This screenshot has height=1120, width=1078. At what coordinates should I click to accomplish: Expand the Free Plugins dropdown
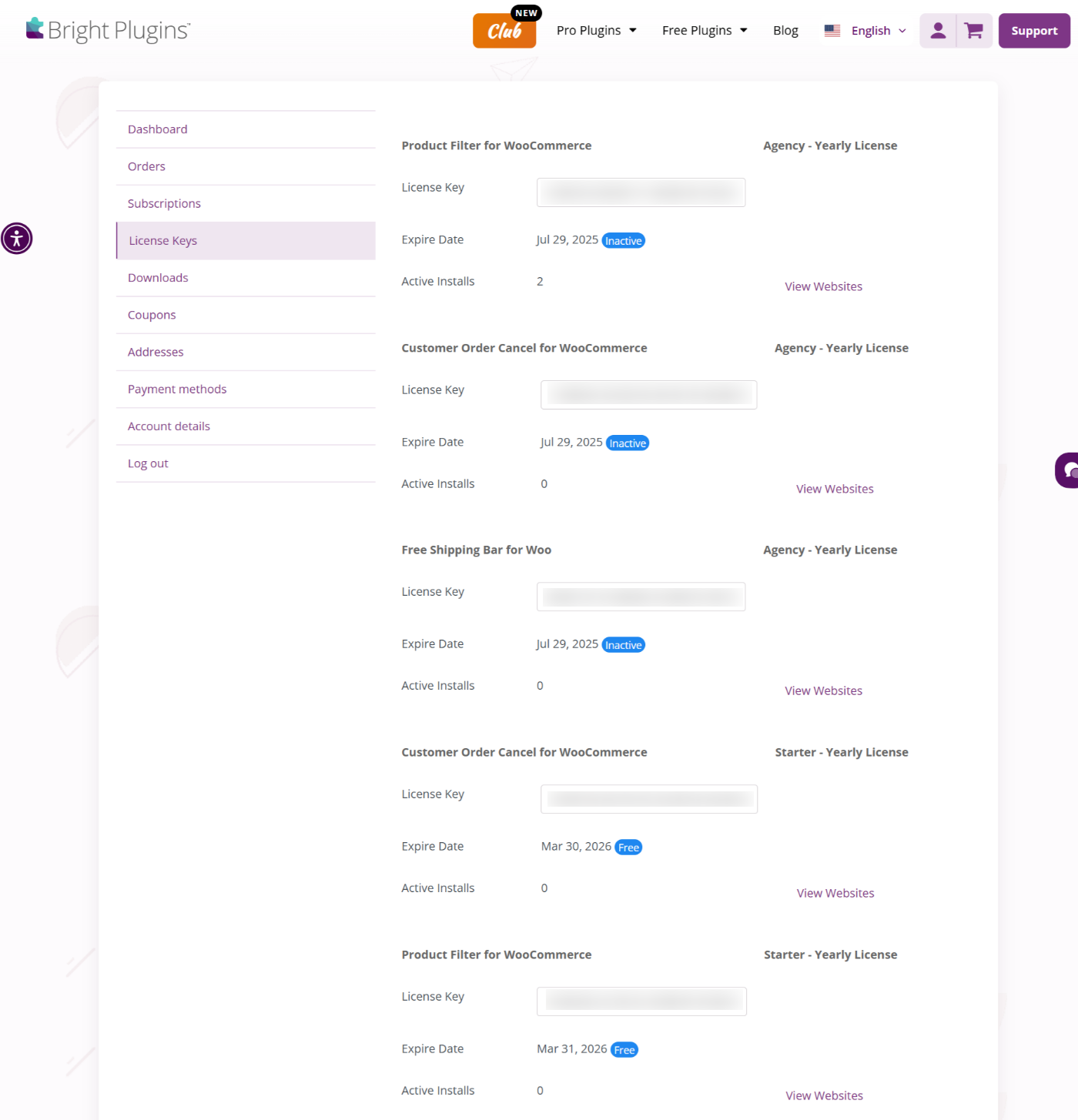[704, 30]
